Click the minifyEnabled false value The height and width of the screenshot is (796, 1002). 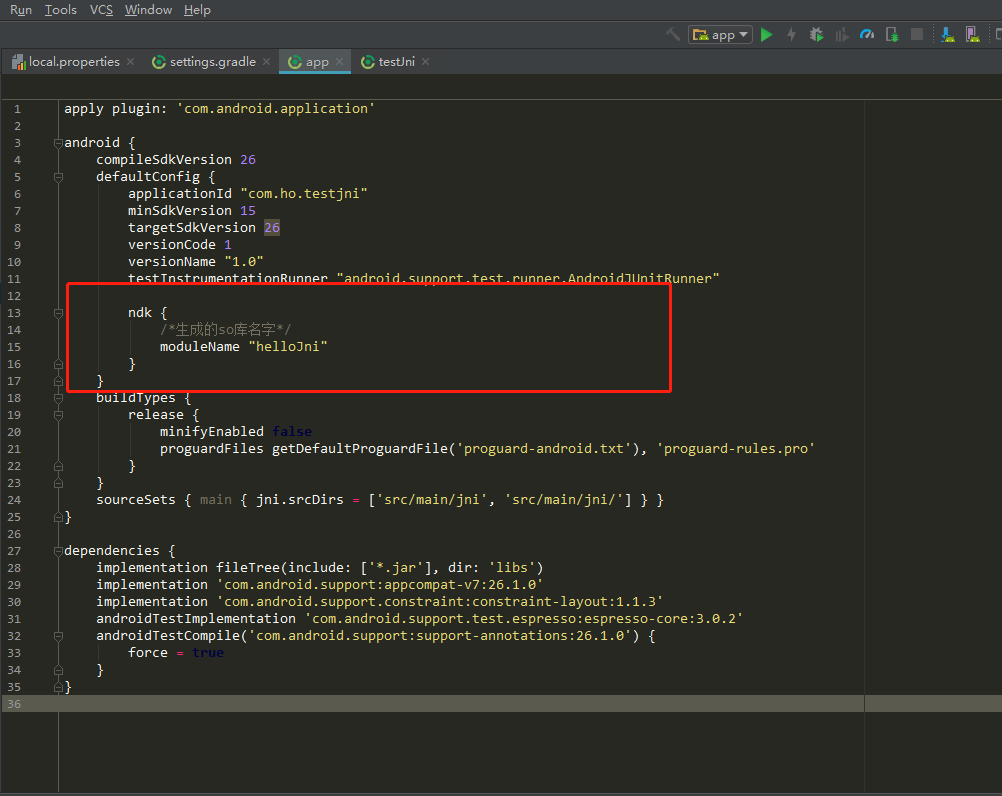292,432
